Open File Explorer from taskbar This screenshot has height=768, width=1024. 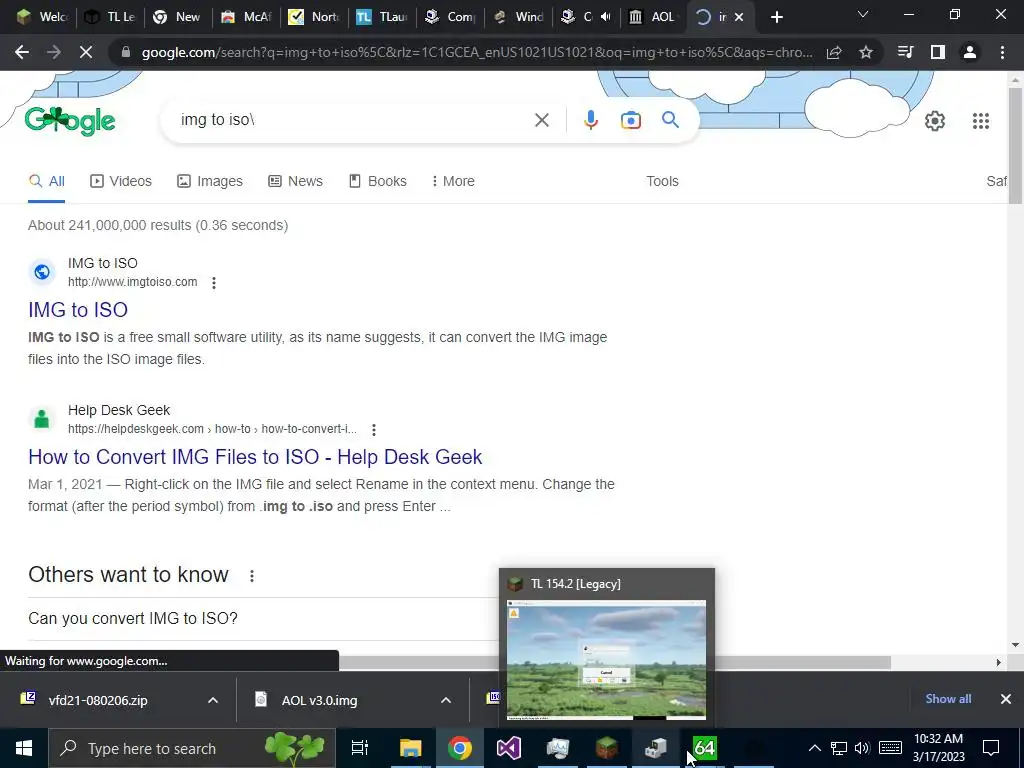(x=411, y=748)
